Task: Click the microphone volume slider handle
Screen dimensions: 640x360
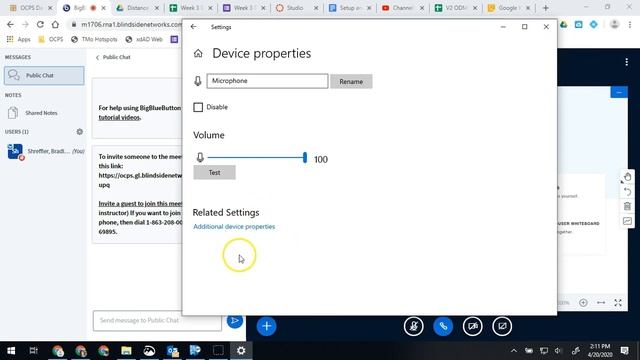Action: pyautogui.click(x=305, y=158)
